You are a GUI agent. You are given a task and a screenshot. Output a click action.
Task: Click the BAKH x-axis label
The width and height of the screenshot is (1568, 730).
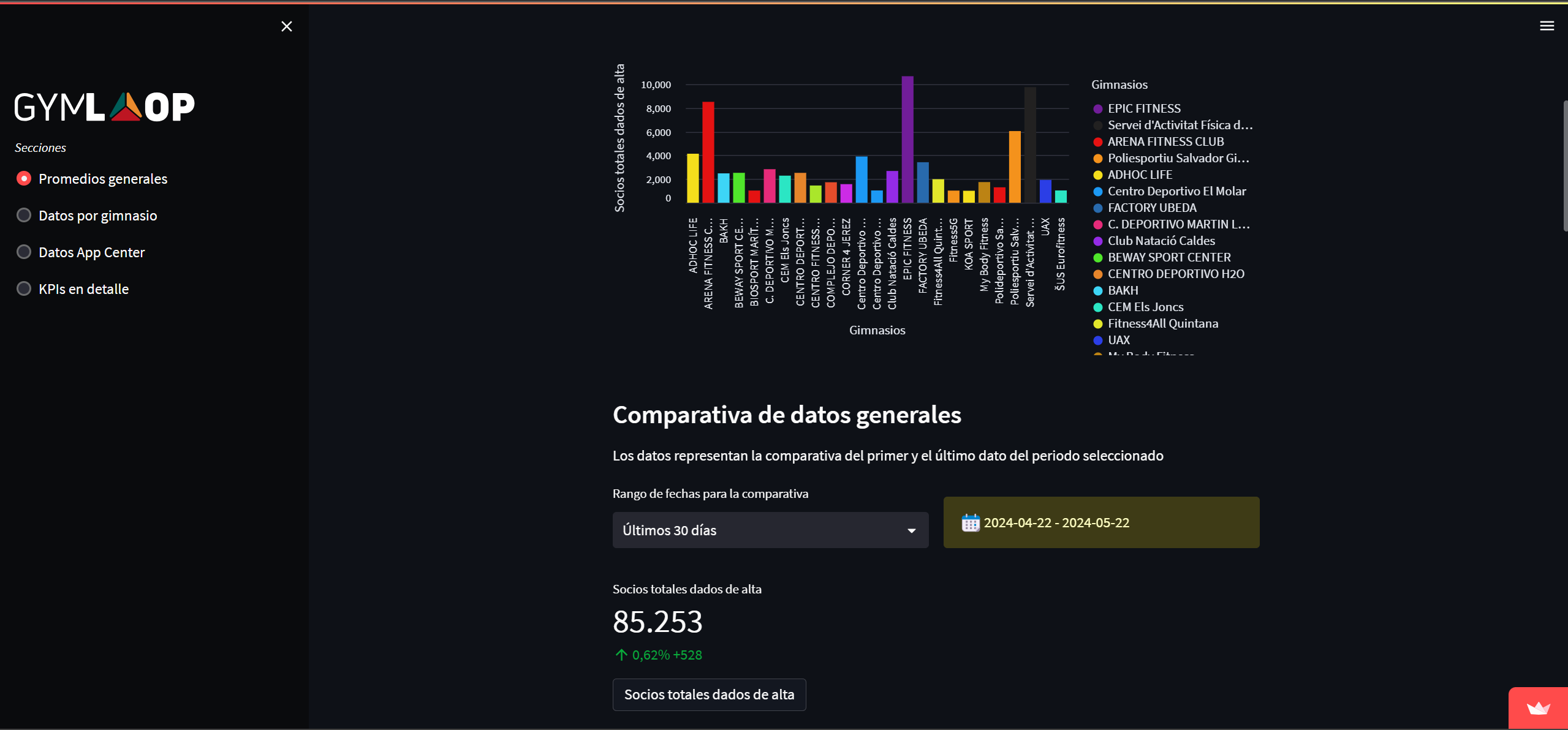(x=724, y=230)
